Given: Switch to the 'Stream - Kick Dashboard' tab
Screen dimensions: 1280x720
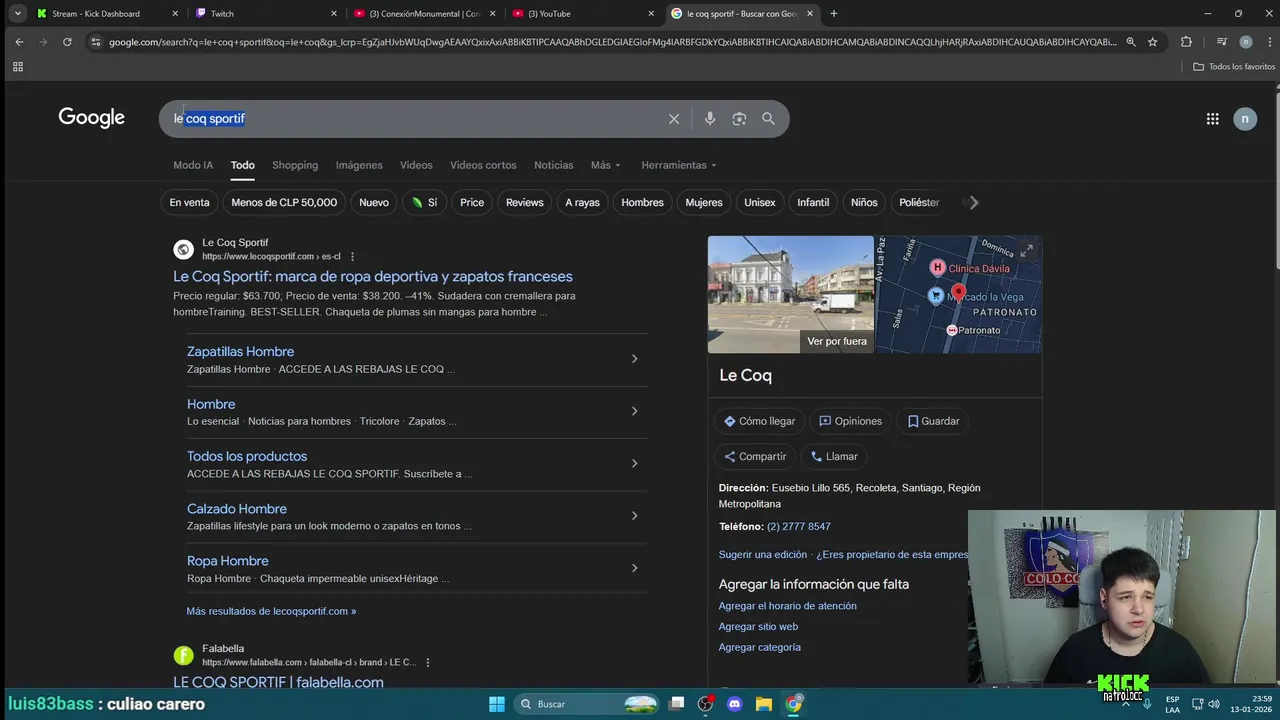Looking at the screenshot, I should [107, 14].
